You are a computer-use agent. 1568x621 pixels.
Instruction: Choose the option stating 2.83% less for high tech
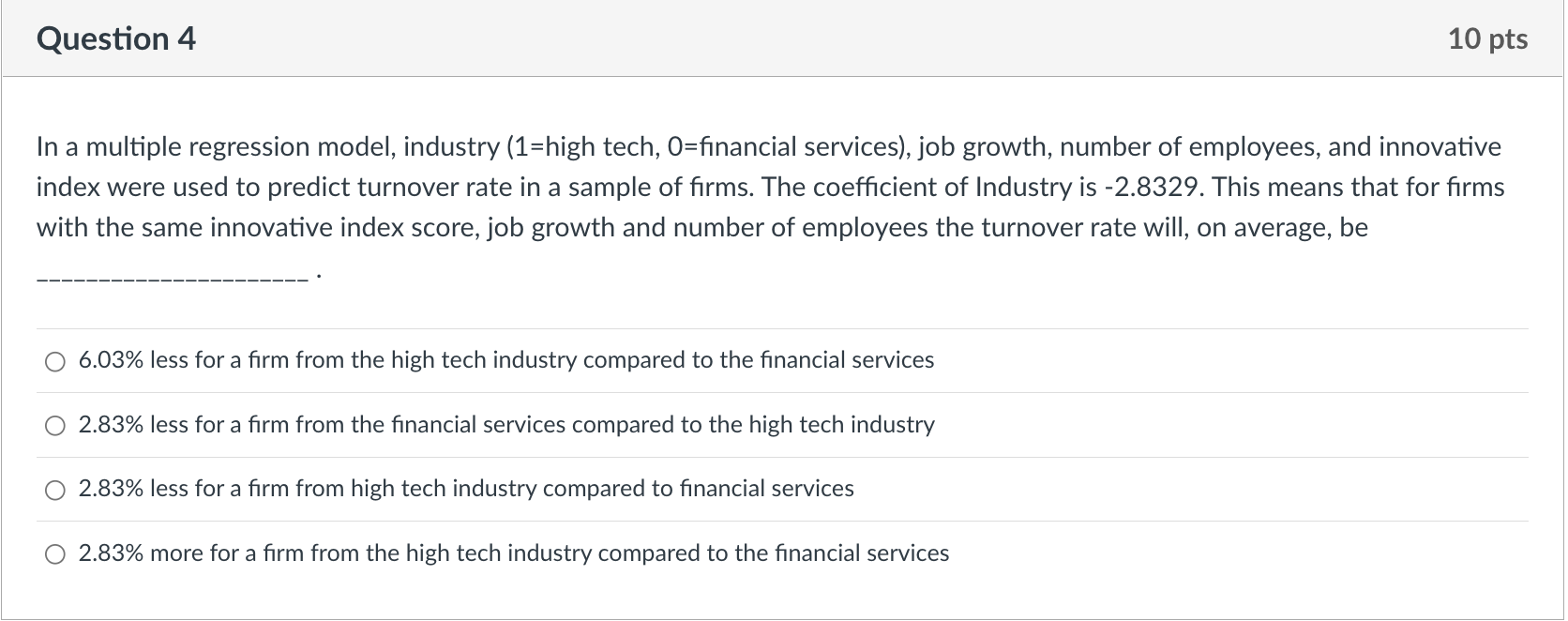(x=55, y=489)
